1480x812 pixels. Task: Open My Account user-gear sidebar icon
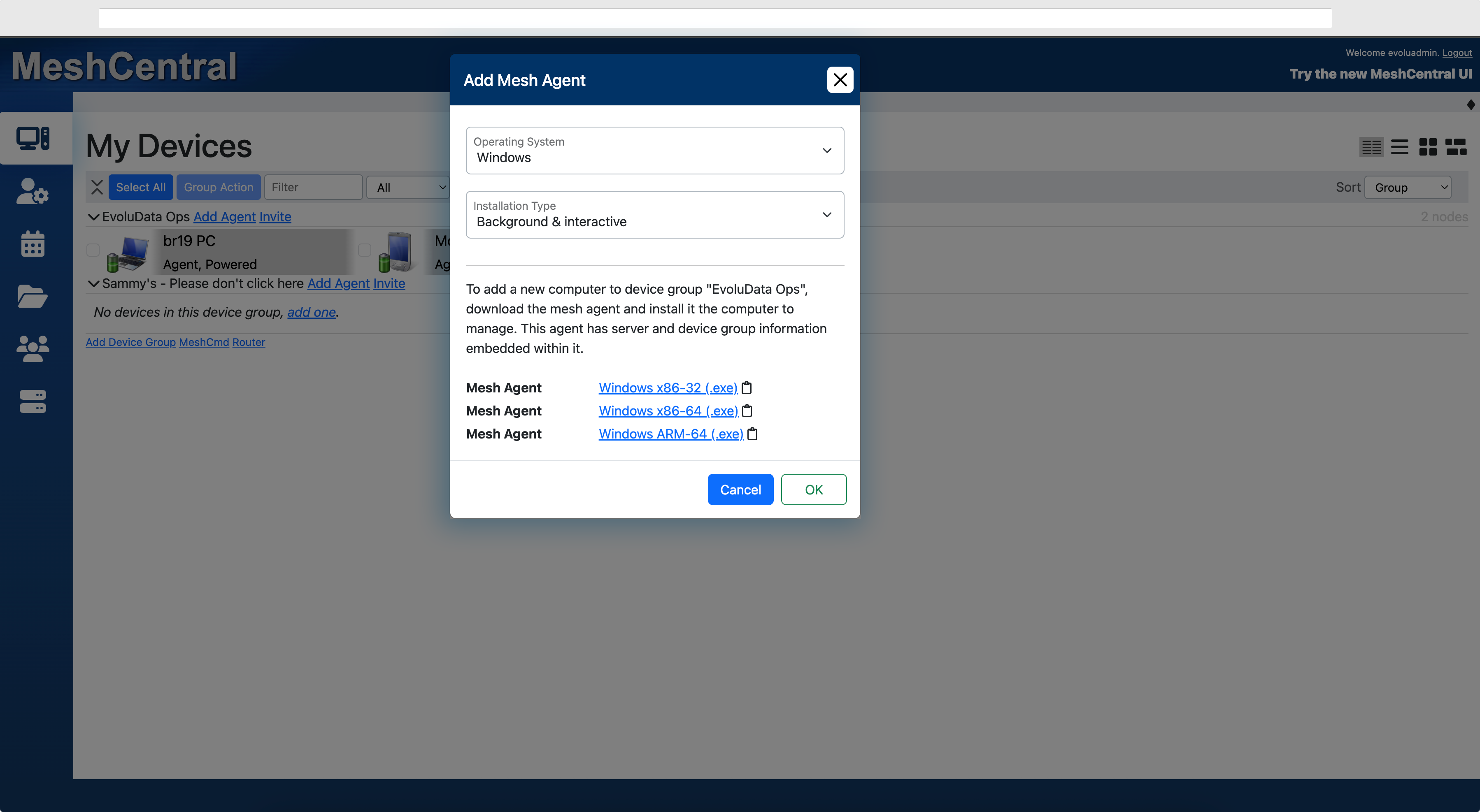pos(33,191)
